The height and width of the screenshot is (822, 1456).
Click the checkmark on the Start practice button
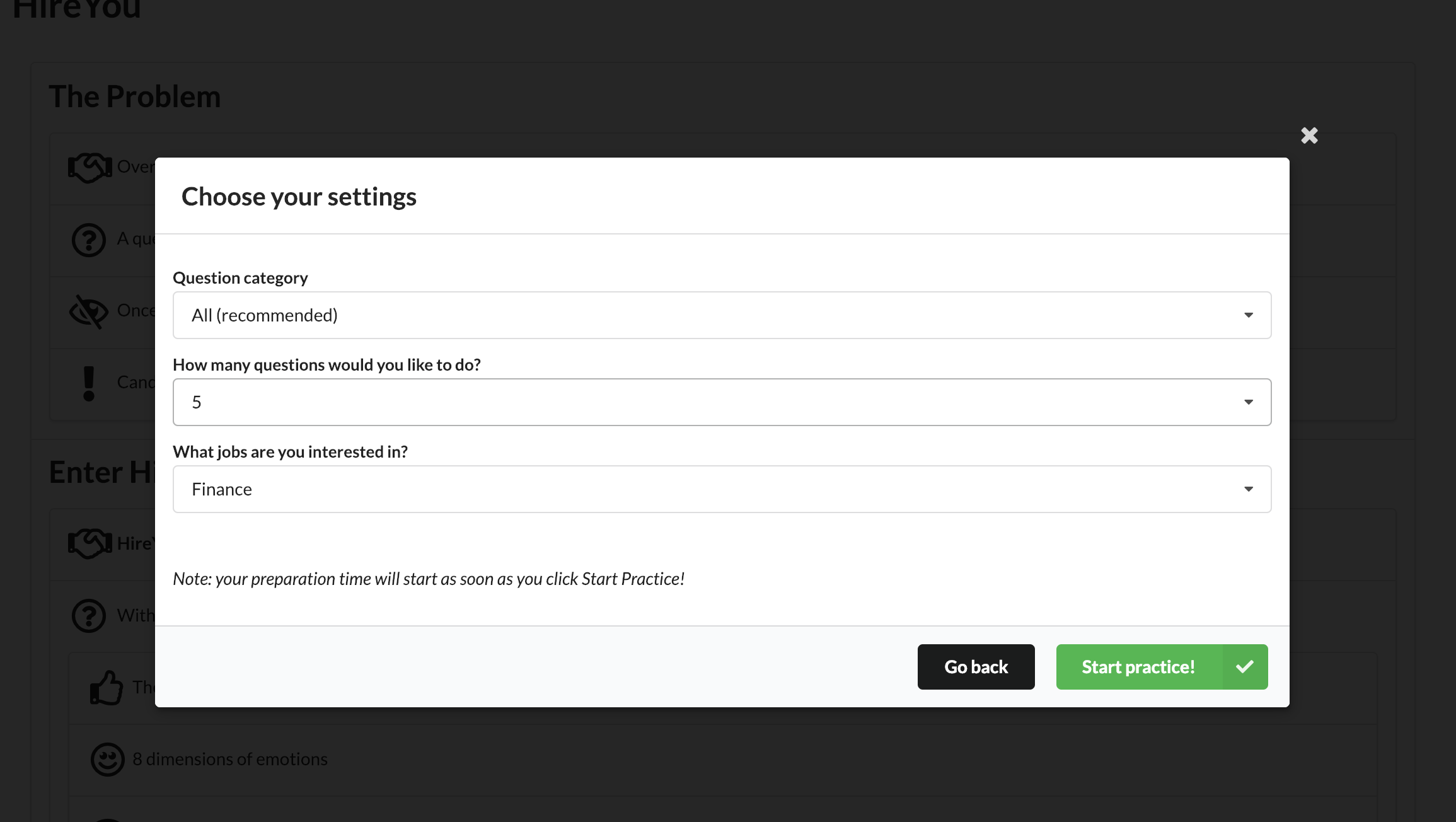point(1245,667)
